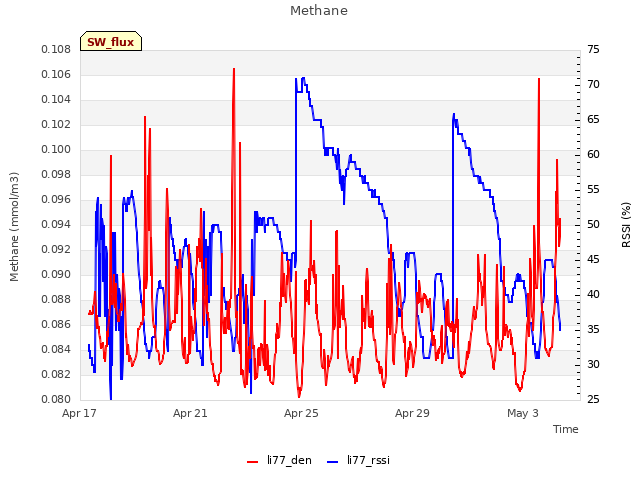
Task: Toggle the li77_den legend entry
Action: click(279, 460)
